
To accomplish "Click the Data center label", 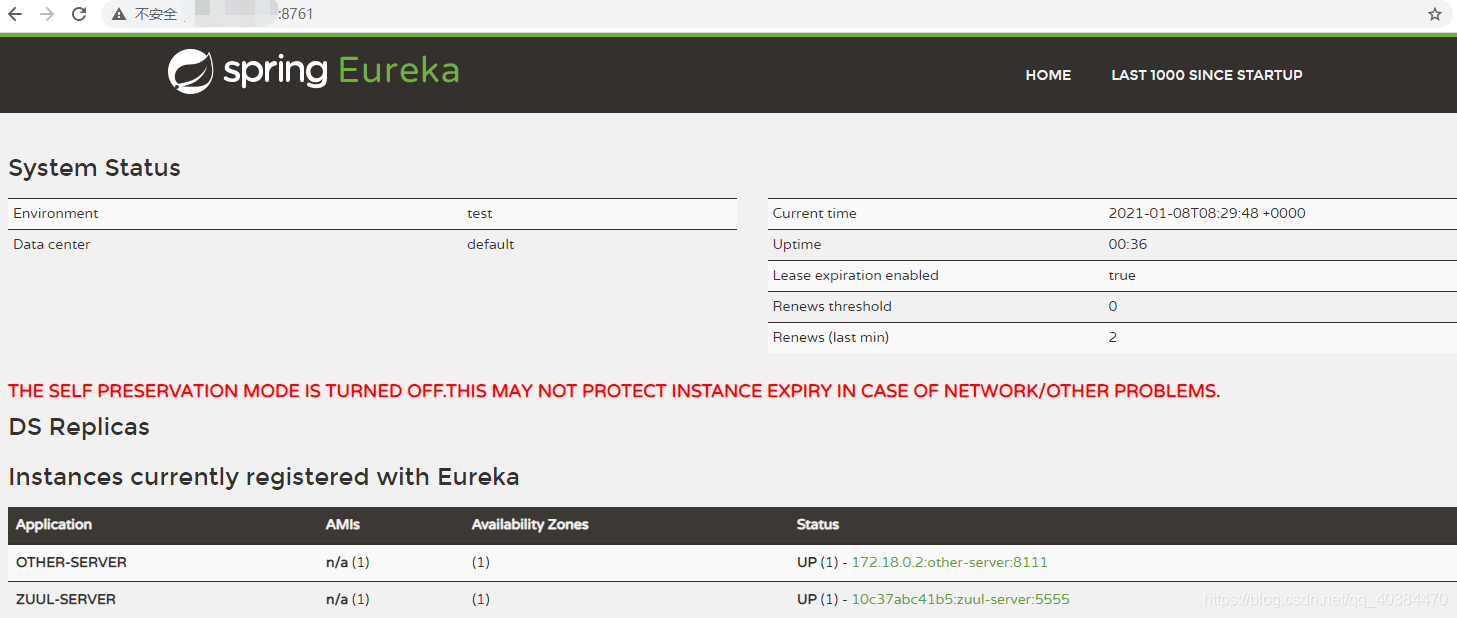I will point(52,244).
